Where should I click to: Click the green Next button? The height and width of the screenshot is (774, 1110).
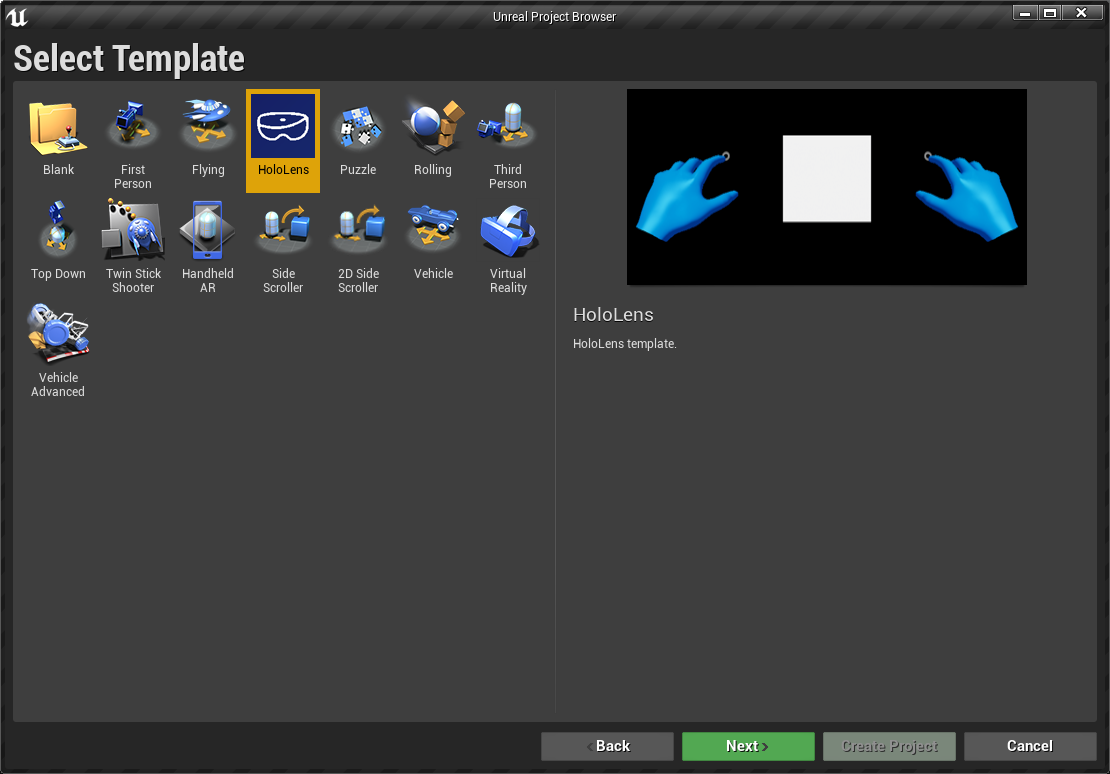pyautogui.click(x=748, y=746)
